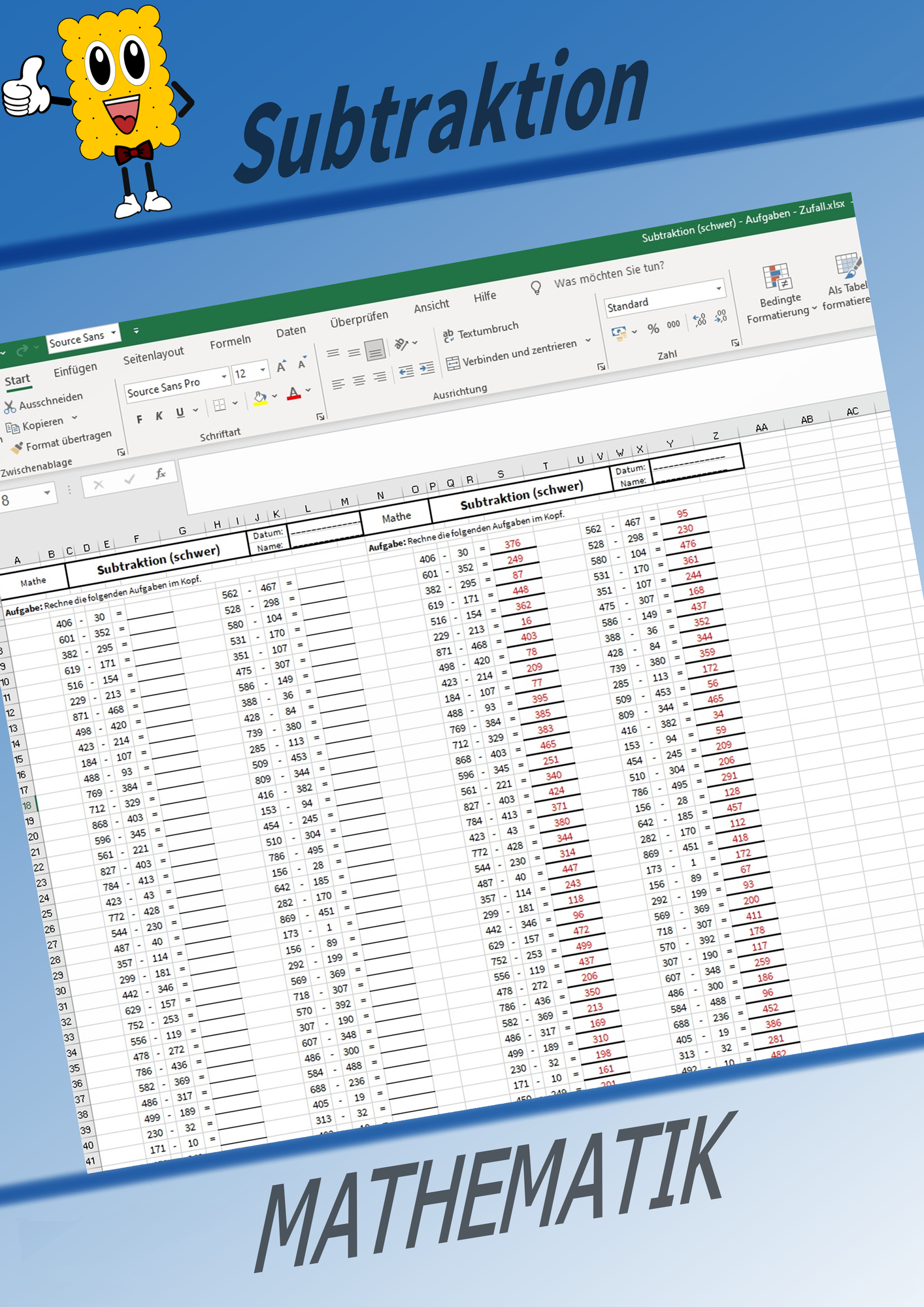
Task: Open the Name Box dropdown arrow
Action: click(47, 493)
